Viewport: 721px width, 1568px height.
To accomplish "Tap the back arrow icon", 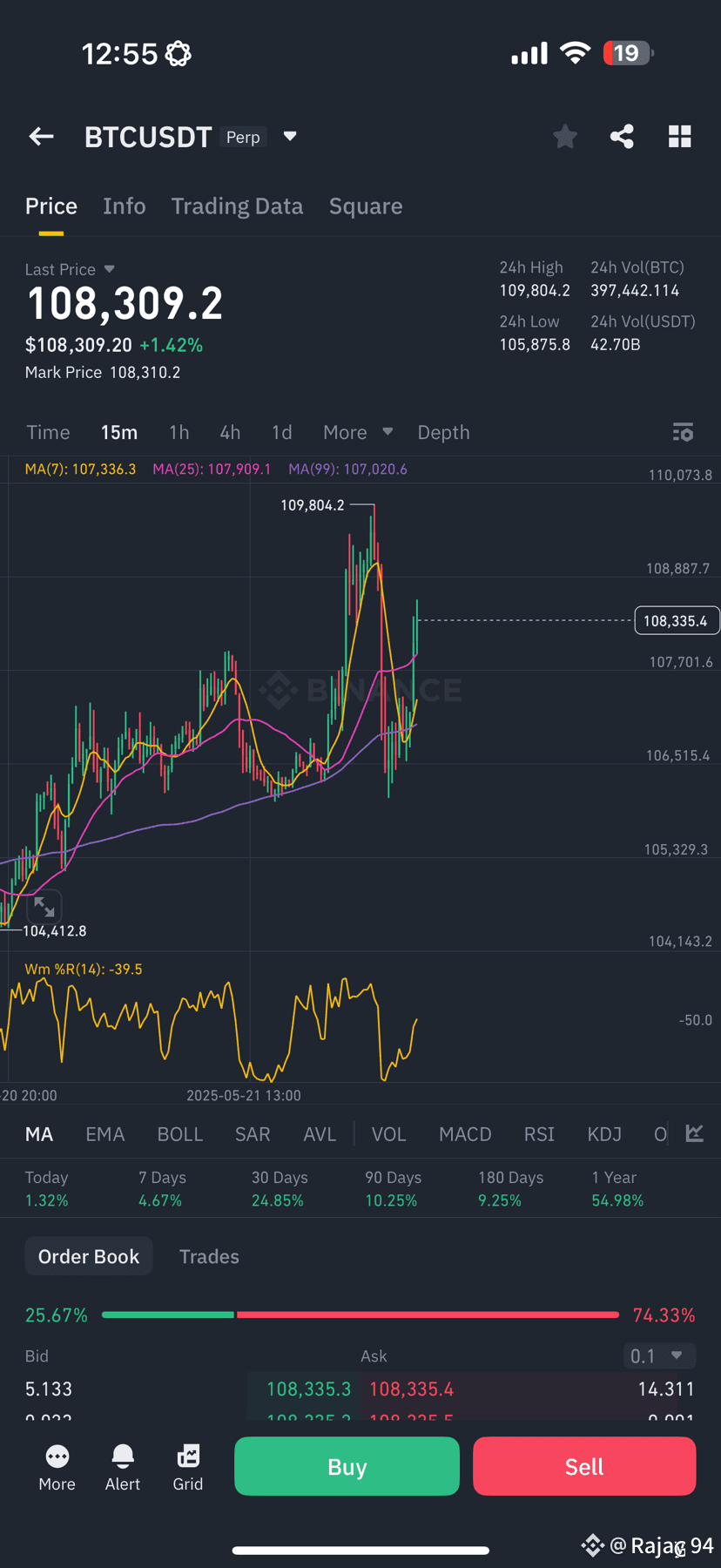I will [x=41, y=136].
